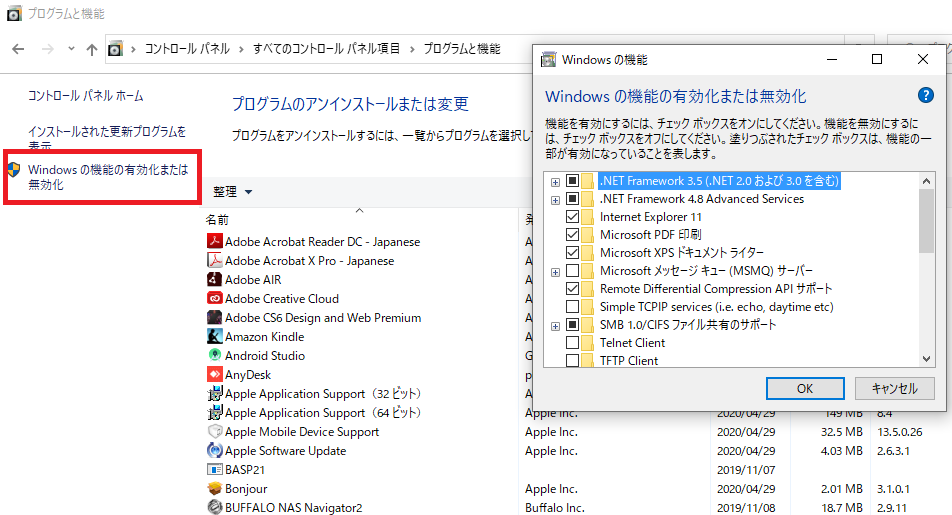Select the AnyDesk icon
Viewport: 952px width, 515px height.
coord(214,374)
